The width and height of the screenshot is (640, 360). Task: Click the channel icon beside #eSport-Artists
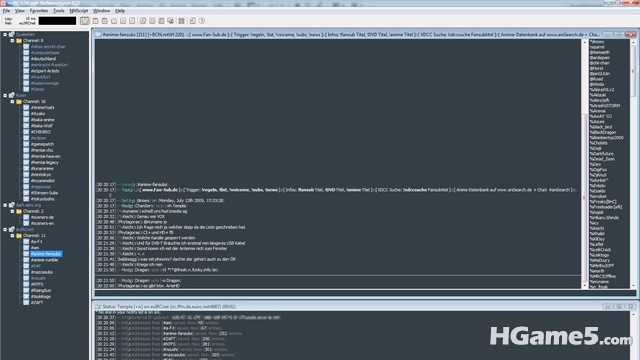26,71
